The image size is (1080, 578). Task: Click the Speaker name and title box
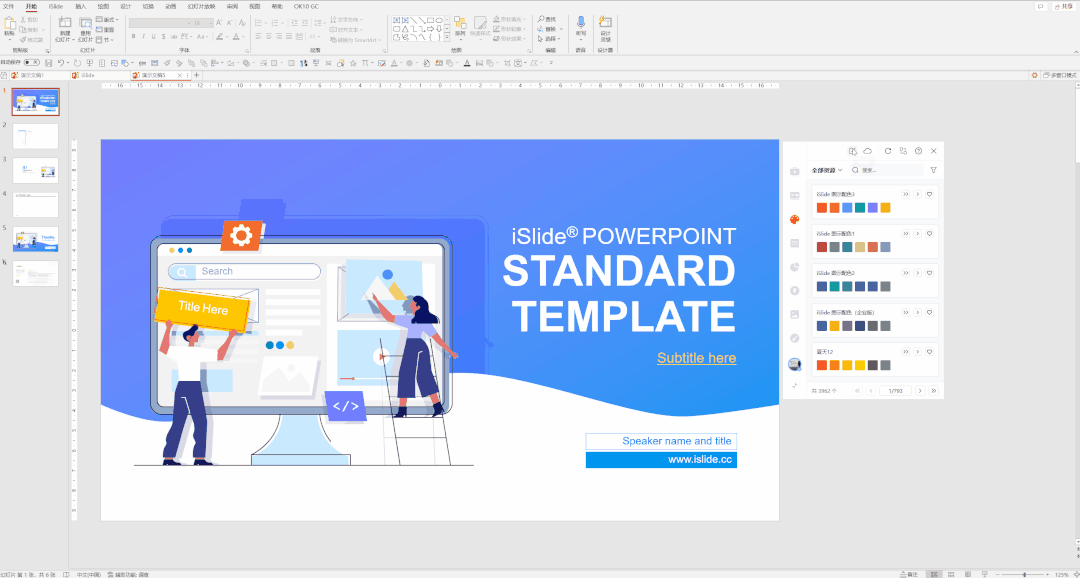(x=661, y=441)
